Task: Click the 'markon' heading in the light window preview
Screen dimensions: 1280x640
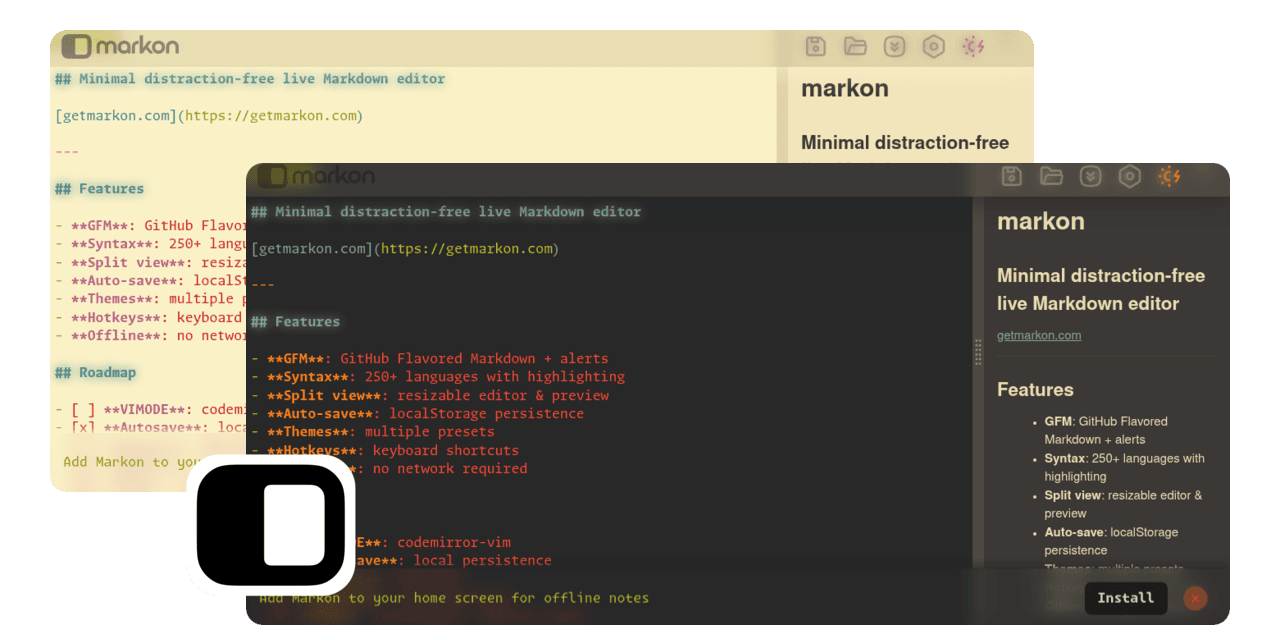Action: pyautogui.click(x=845, y=89)
